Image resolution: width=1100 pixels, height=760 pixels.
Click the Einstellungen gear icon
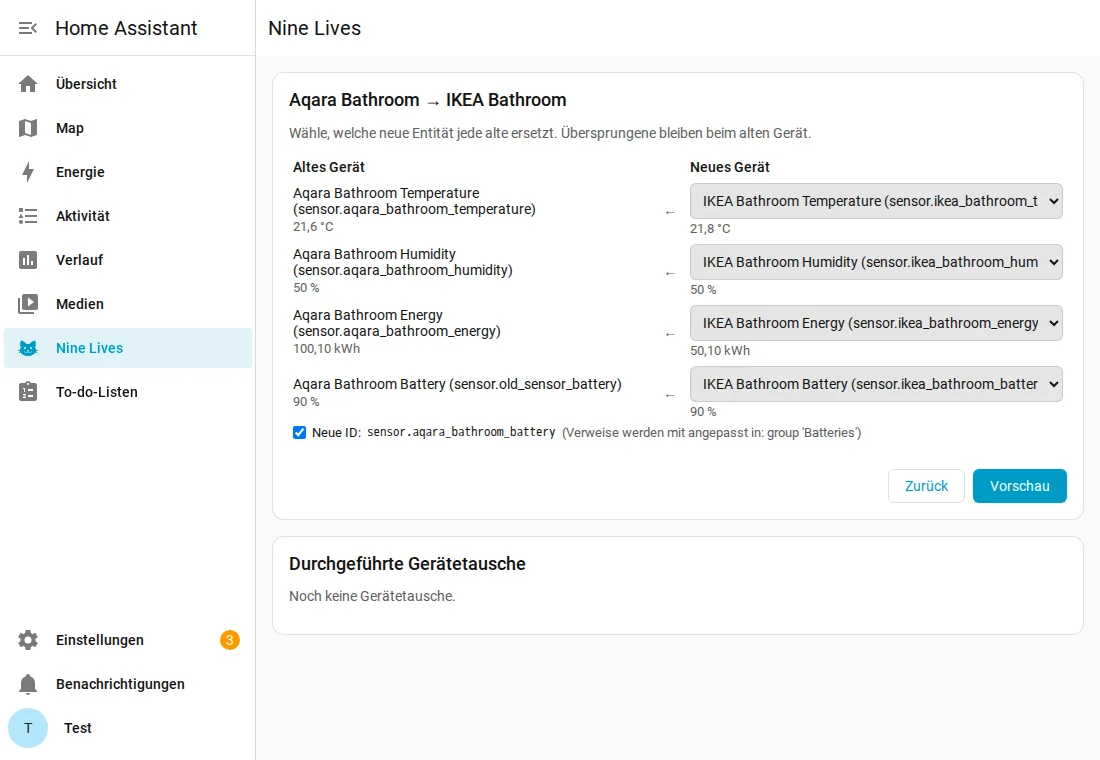(28, 640)
